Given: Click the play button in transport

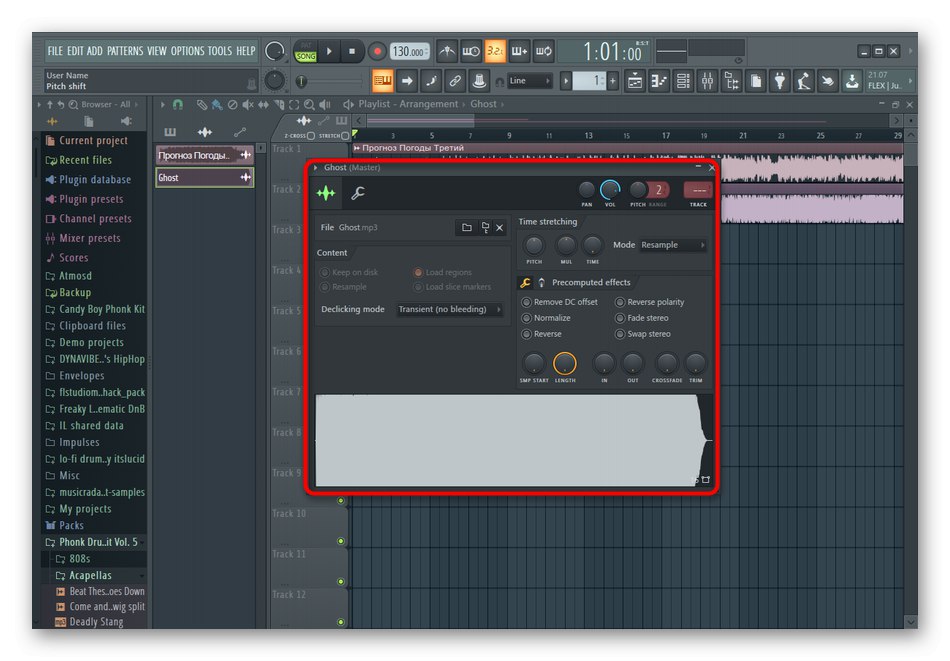Looking at the screenshot, I should 331,51.
